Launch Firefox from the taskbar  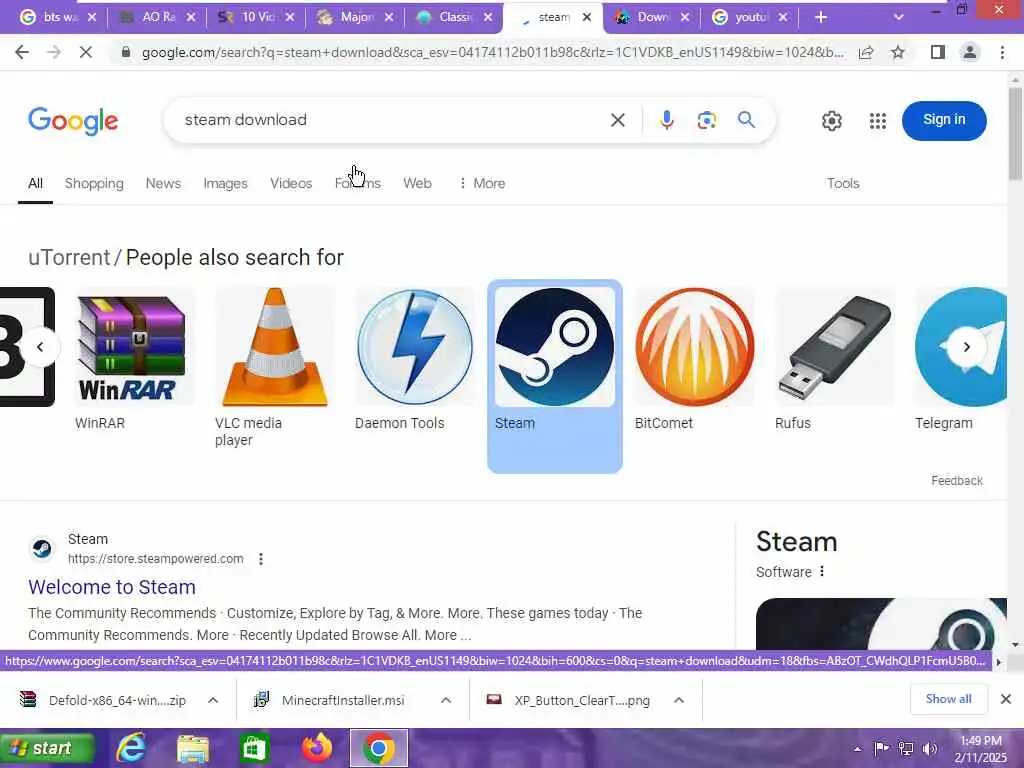317,748
